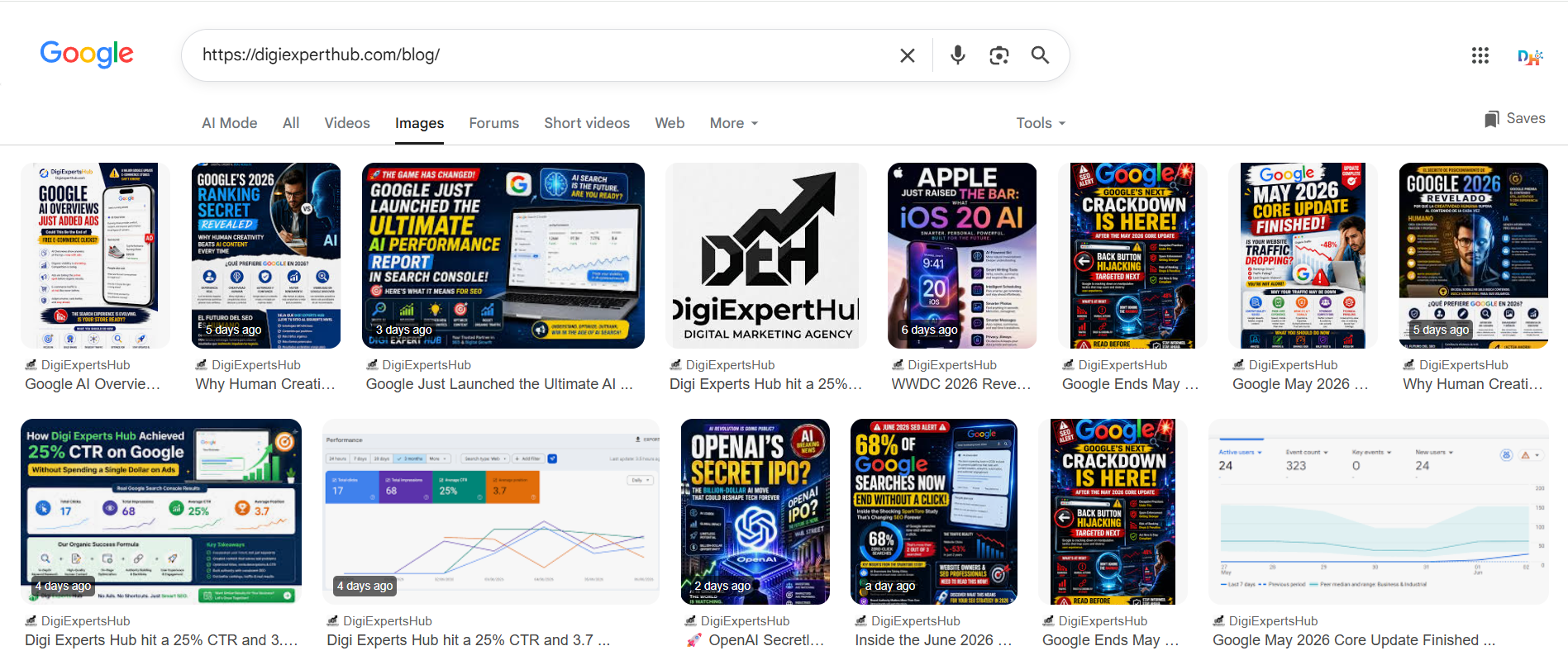The image size is (1568, 665).
Task: Switch to the Videos tab
Action: [347, 123]
